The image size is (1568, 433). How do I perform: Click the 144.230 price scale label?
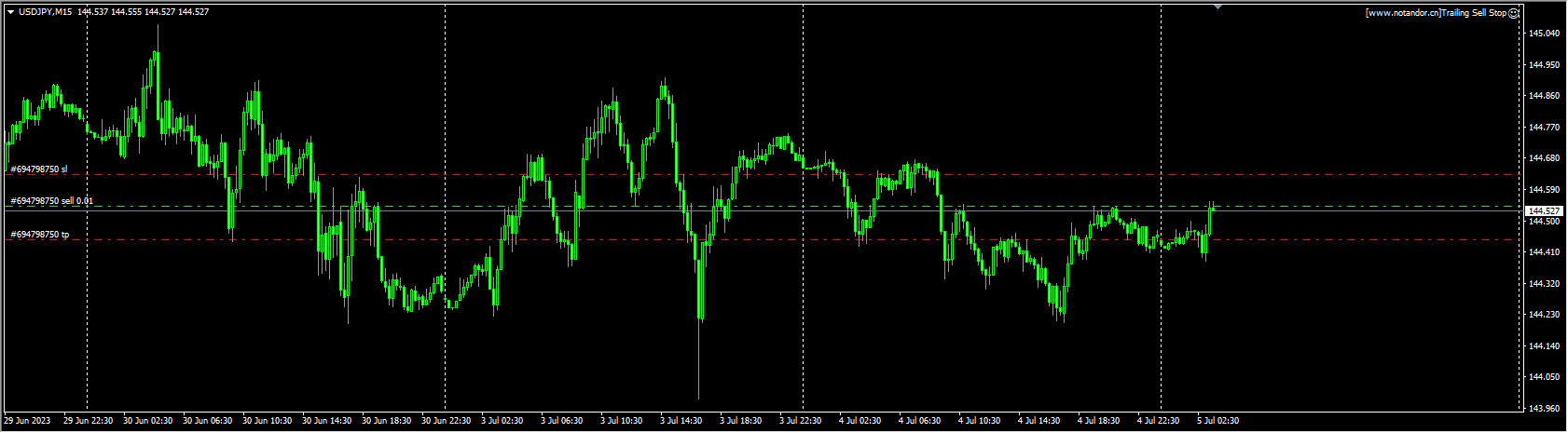click(1545, 315)
